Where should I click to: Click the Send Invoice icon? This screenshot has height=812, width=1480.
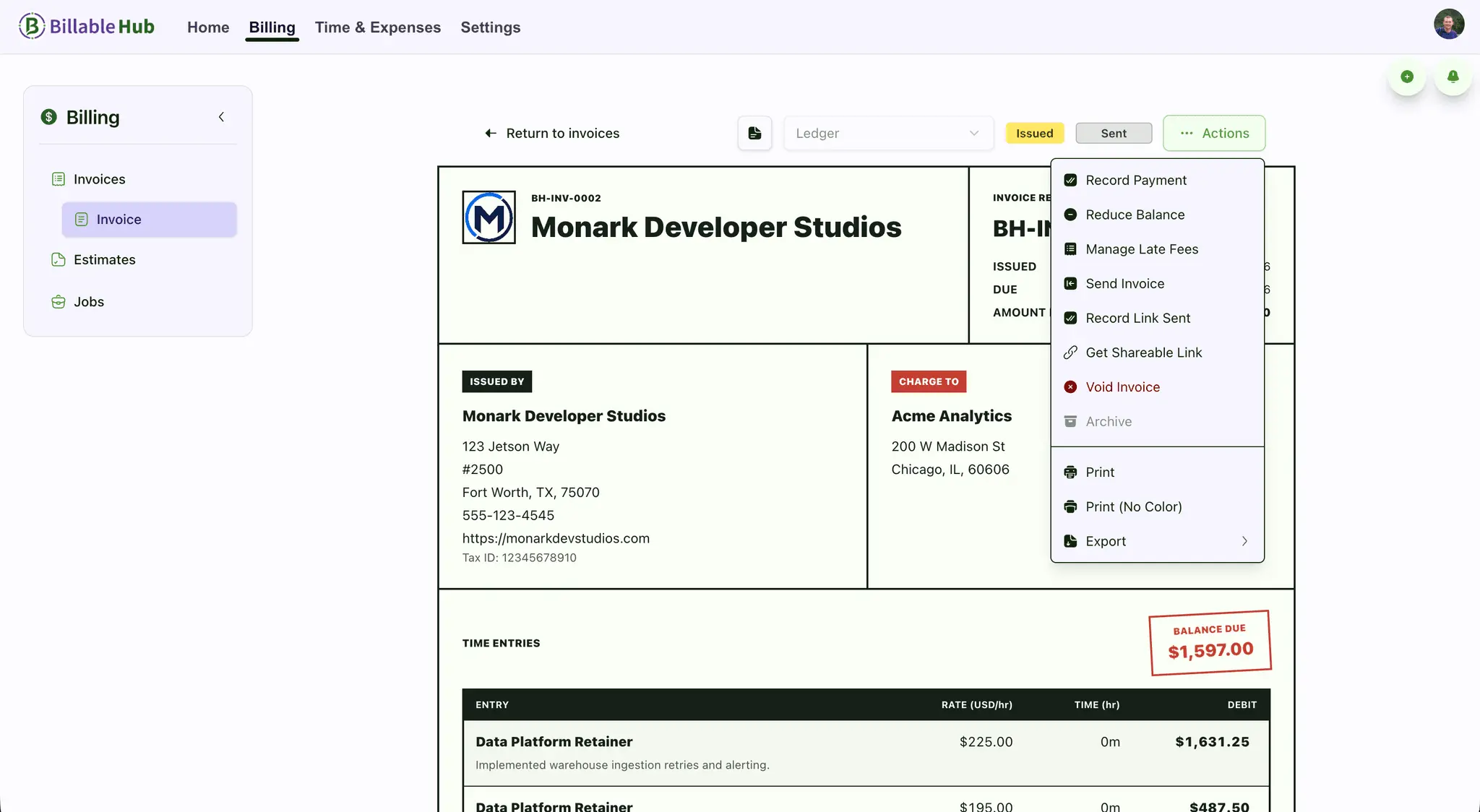point(1070,284)
